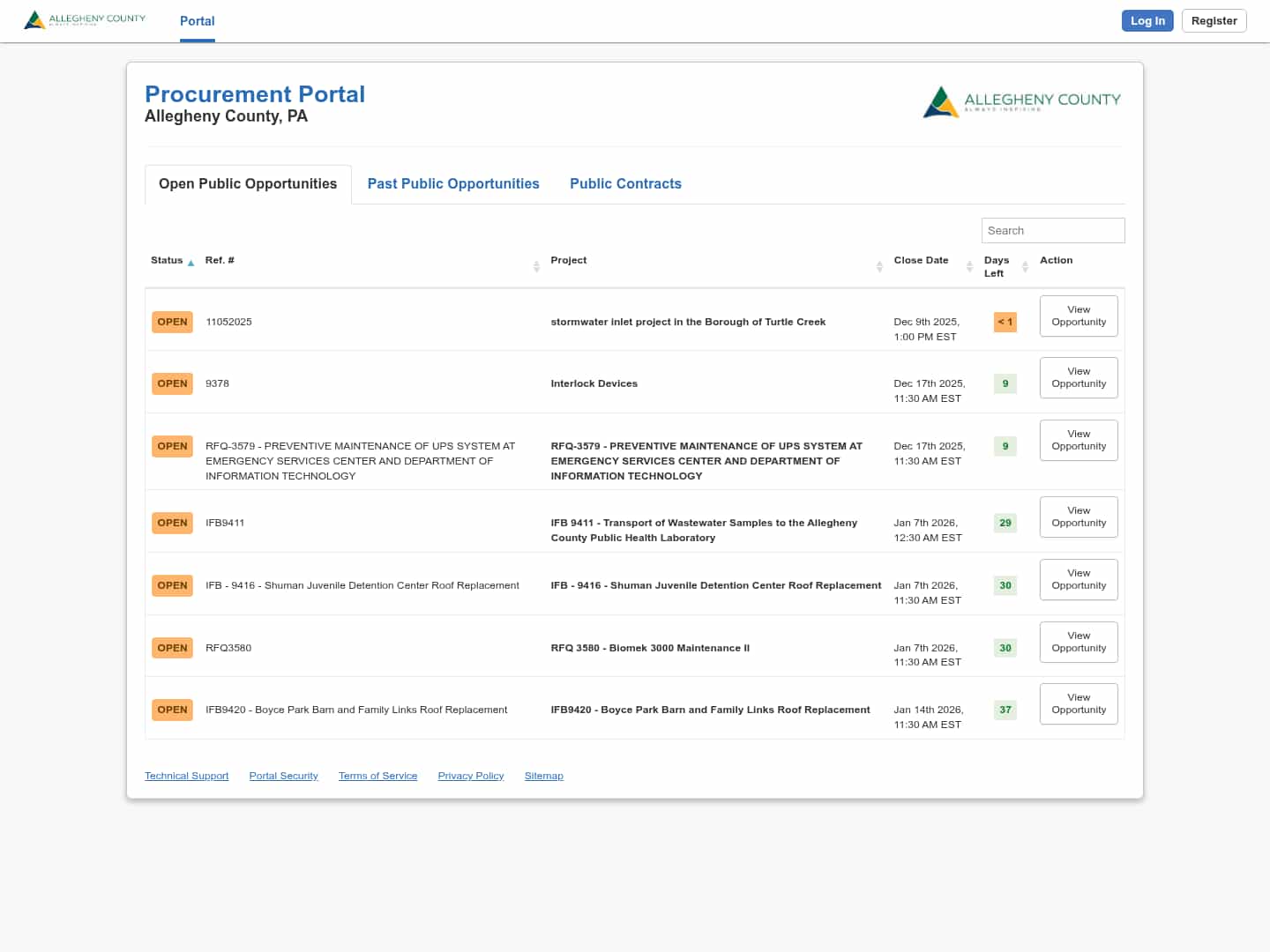1270x952 pixels.
Task: Select the Portal navigation item
Action: 198,21
